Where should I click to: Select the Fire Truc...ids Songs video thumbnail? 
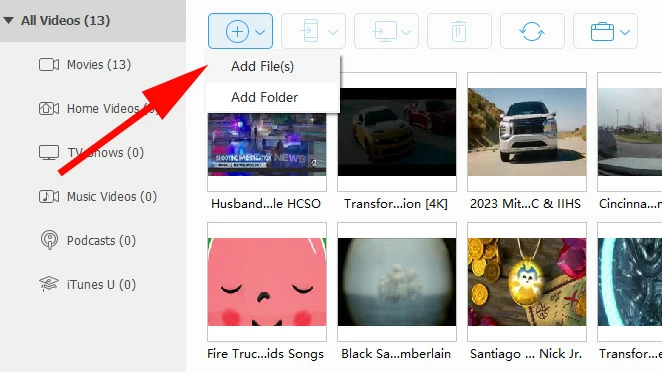point(267,282)
